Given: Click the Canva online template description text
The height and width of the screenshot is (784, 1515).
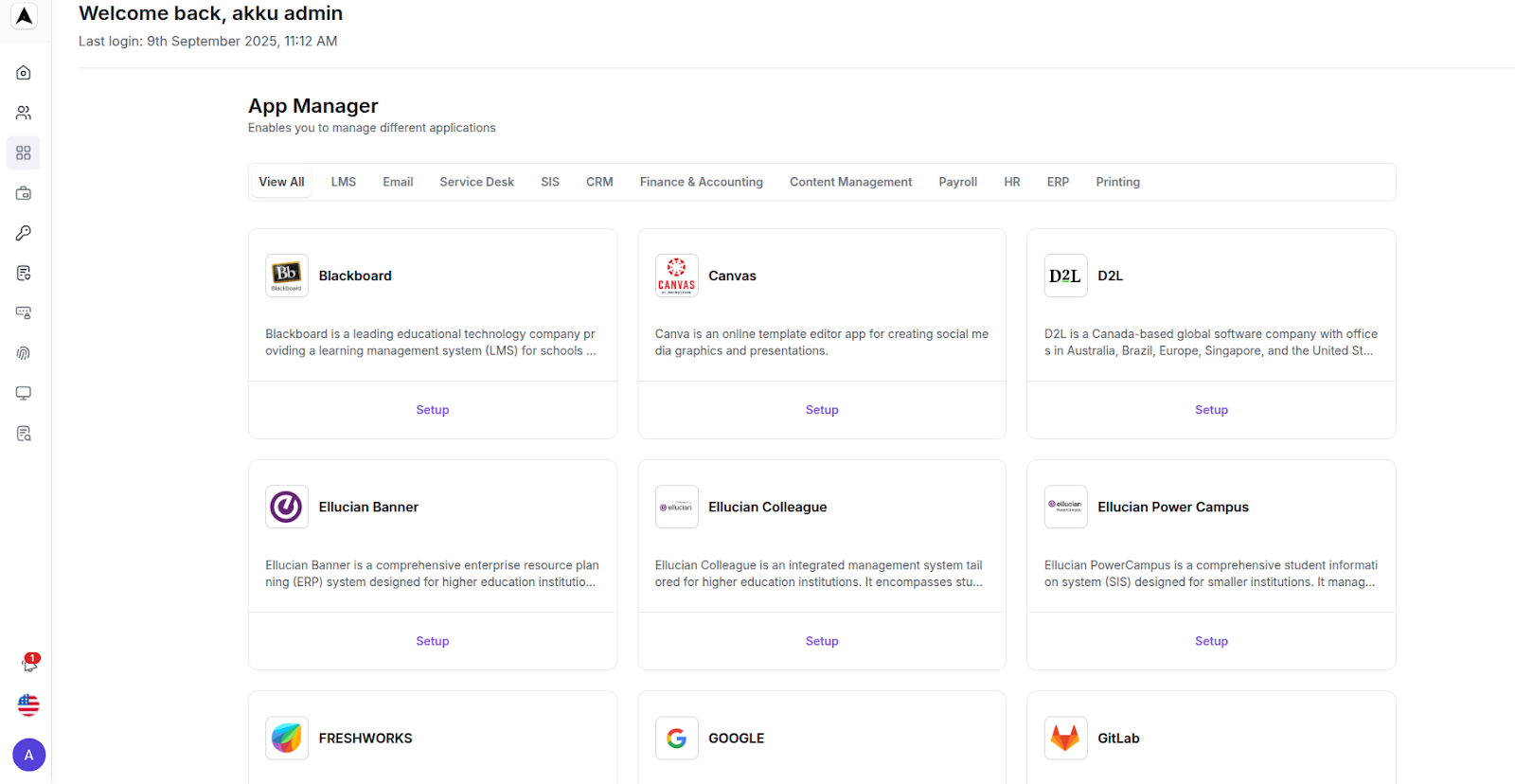Looking at the screenshot, I should click(822, 342).
